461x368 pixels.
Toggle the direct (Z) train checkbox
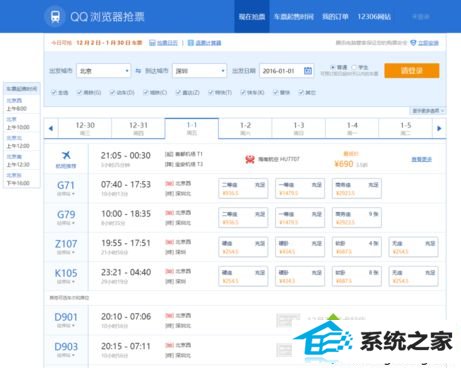[178, 92]
